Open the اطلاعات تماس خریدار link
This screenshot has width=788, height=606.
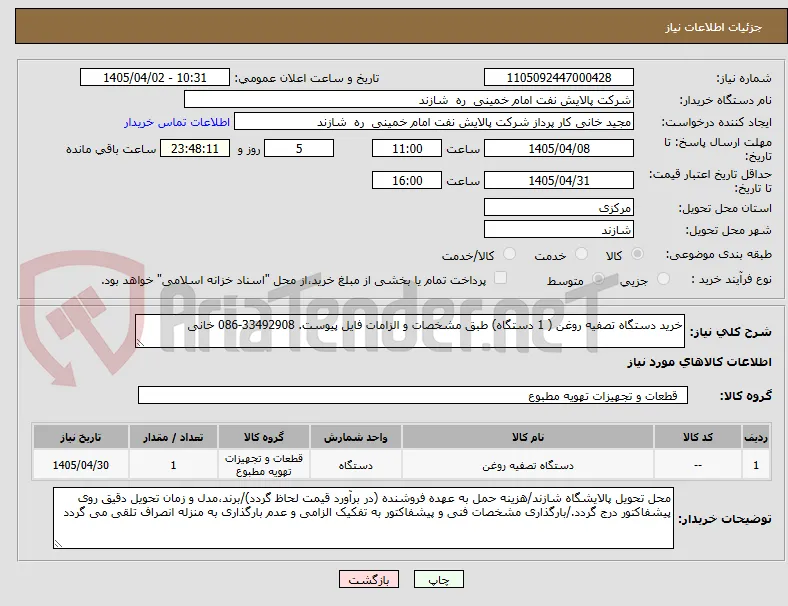point(177,122)
